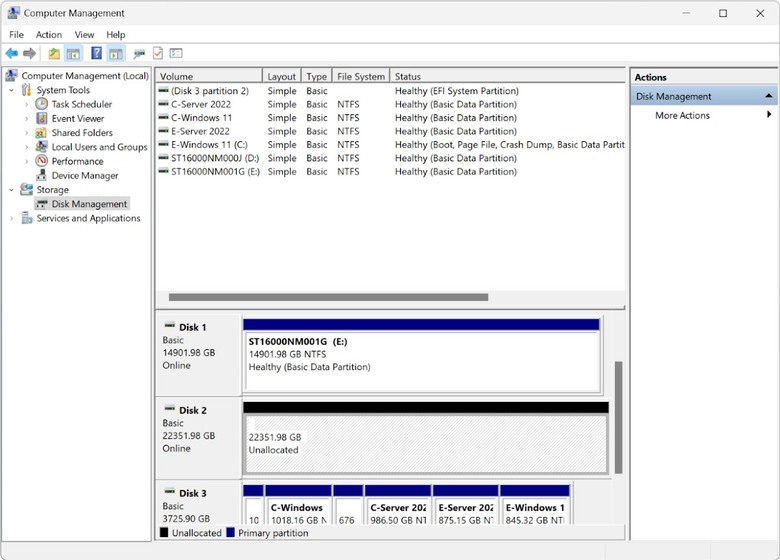Click the System Tools icon
Viewport: 780px width, 560px height.
(x=26, y=90)
